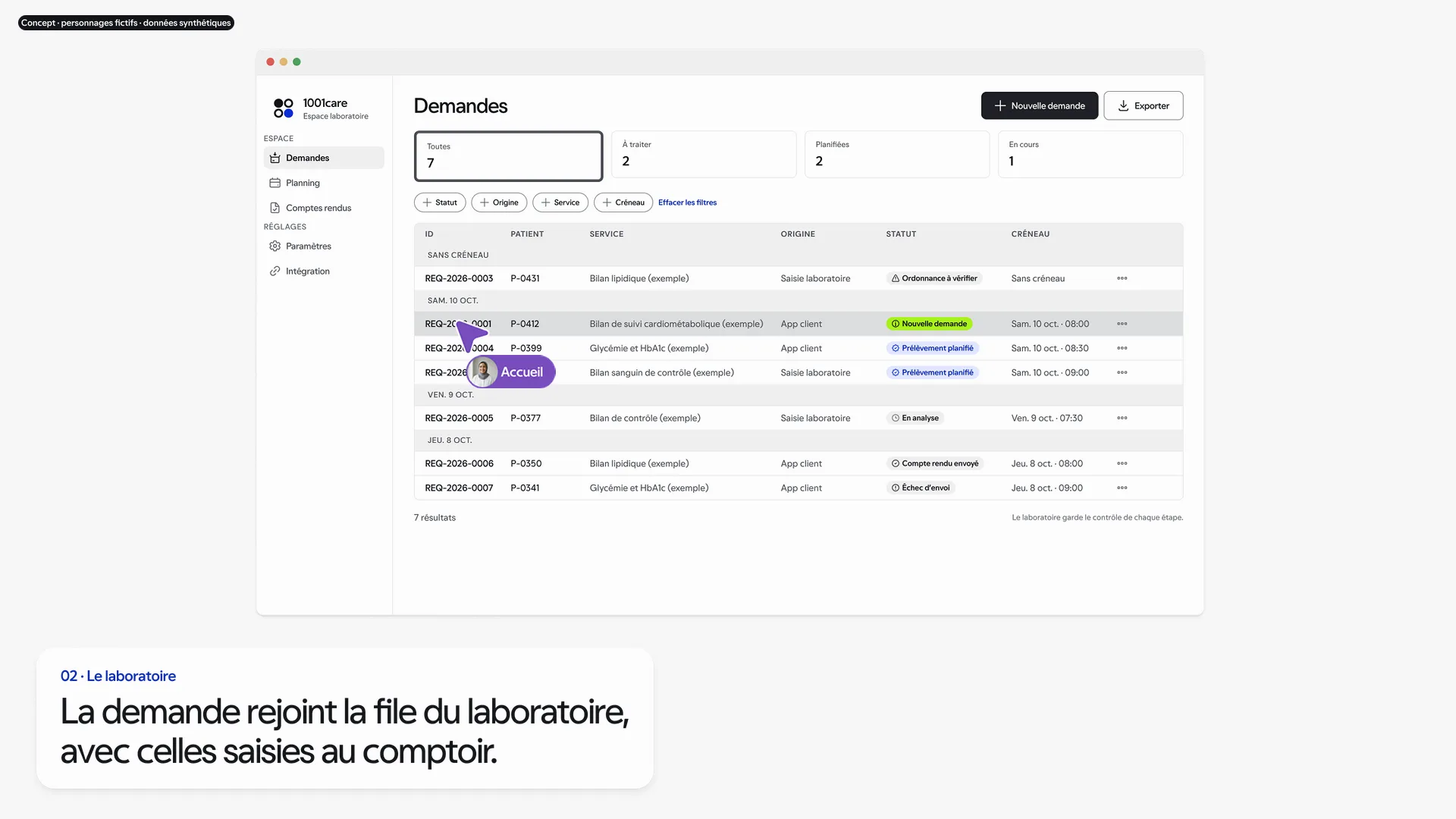Click Compte rendu envoyé status badge

[935, 463]
